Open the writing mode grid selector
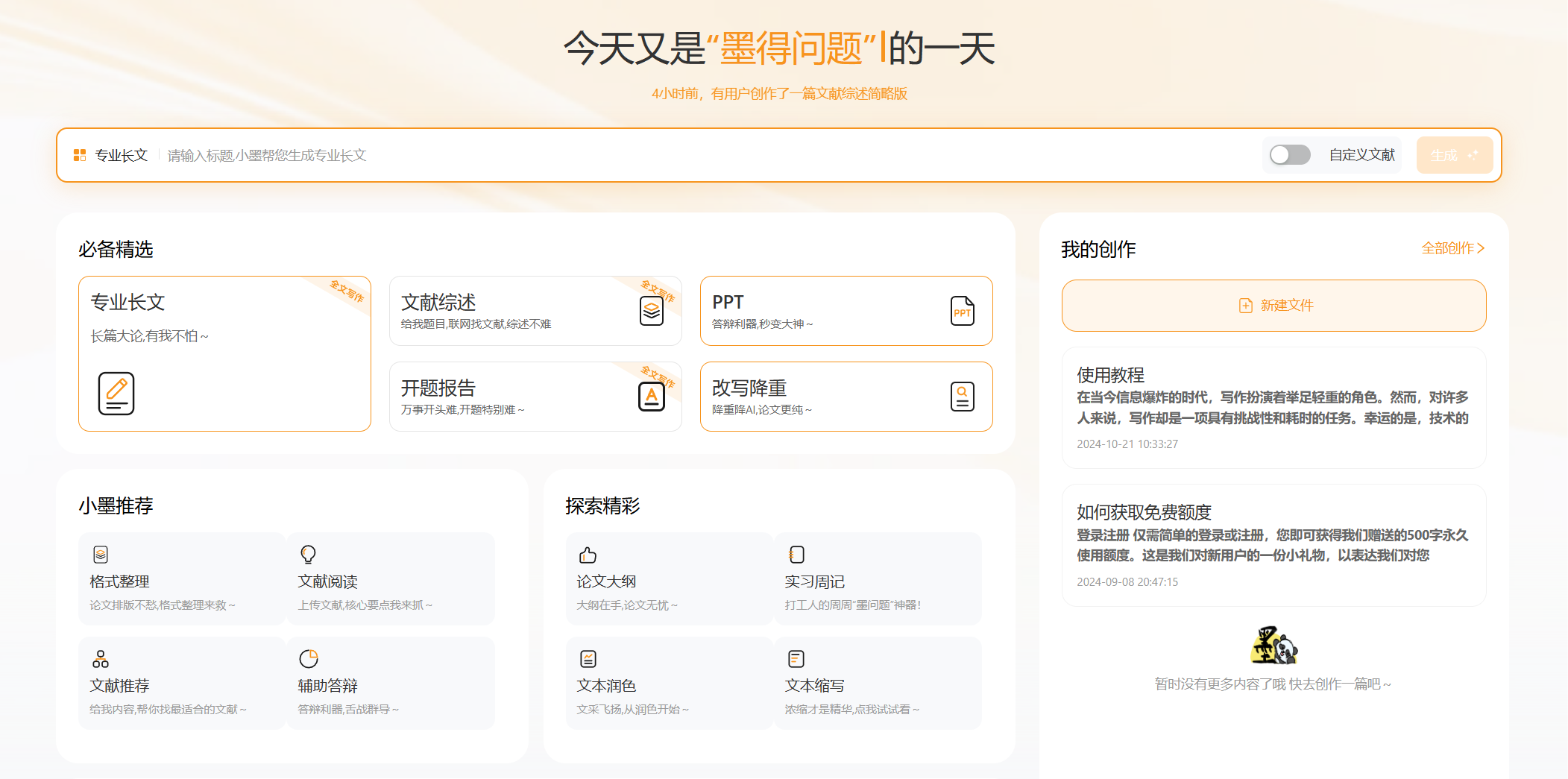Screen dimensions: 1568x779 tap(78, 154)
